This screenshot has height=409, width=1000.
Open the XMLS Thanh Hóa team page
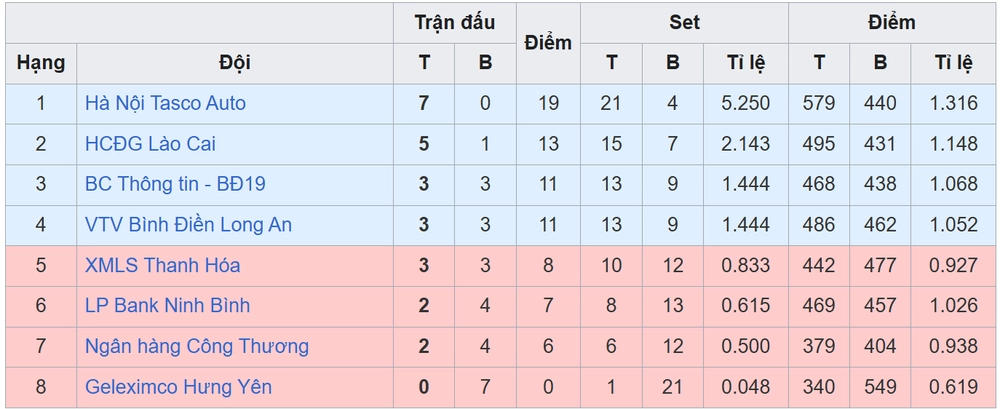click(162, 266)
